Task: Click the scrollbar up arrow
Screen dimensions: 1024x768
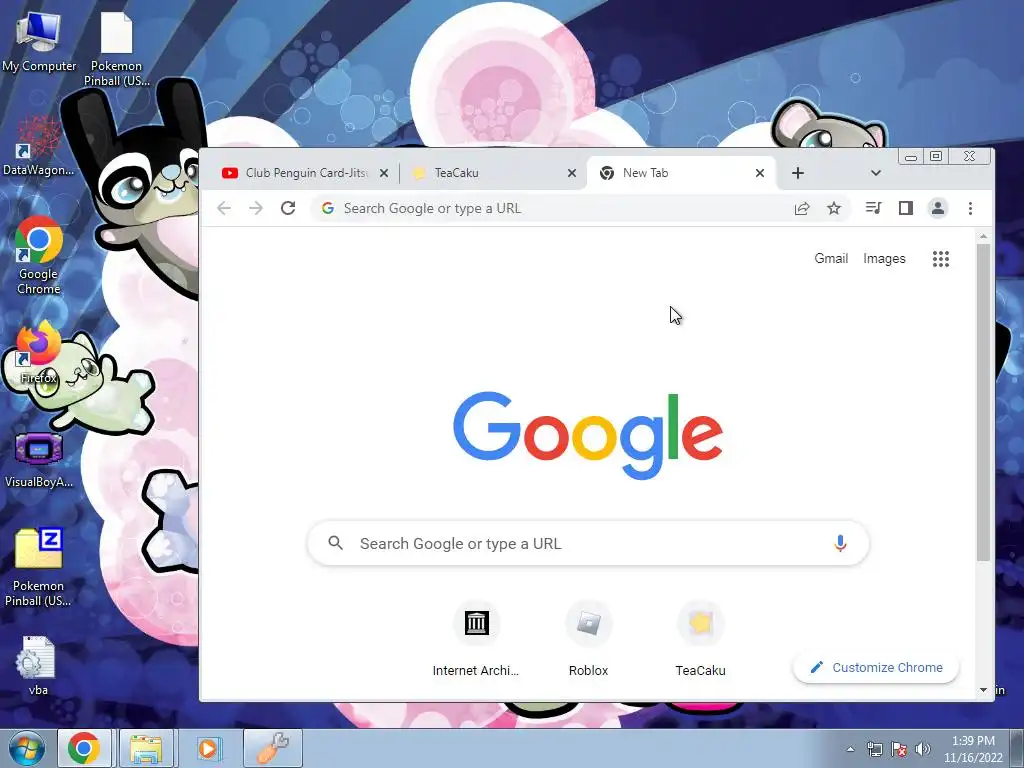Action: tap(983, 236)
